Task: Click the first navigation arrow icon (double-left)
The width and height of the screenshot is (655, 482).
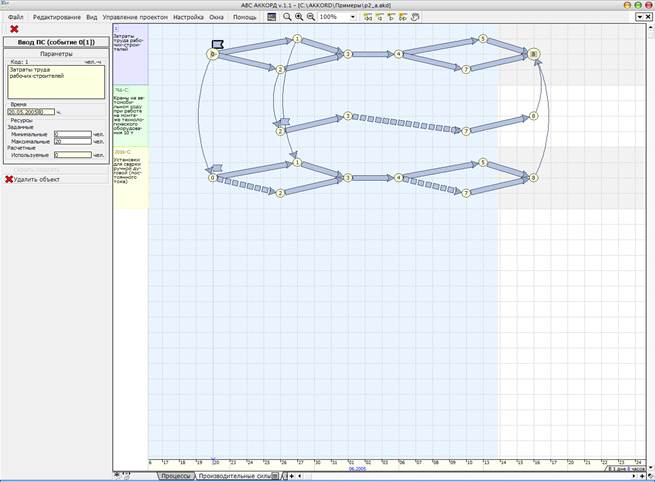Action: click(x=368, y=17)
